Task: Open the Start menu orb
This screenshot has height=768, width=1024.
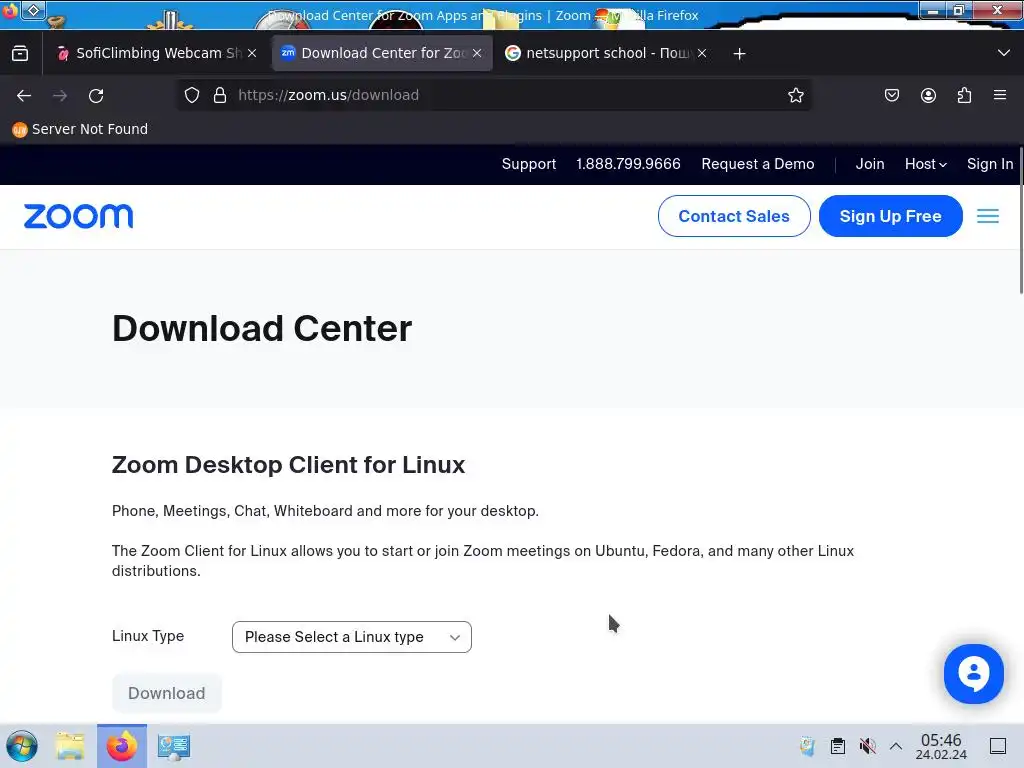Action: click(x=22, y=746)
